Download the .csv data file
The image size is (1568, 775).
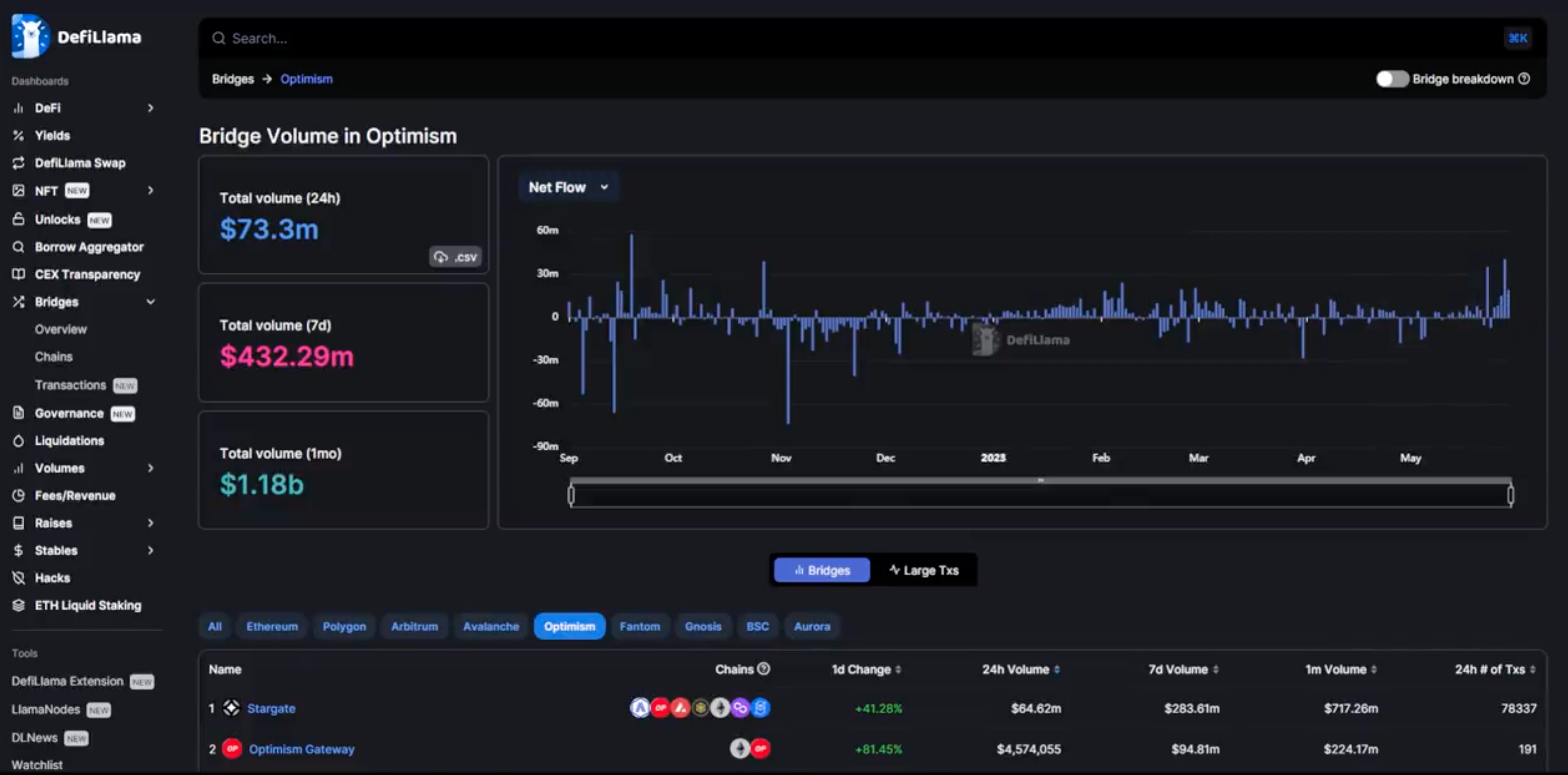click(455, 257)
